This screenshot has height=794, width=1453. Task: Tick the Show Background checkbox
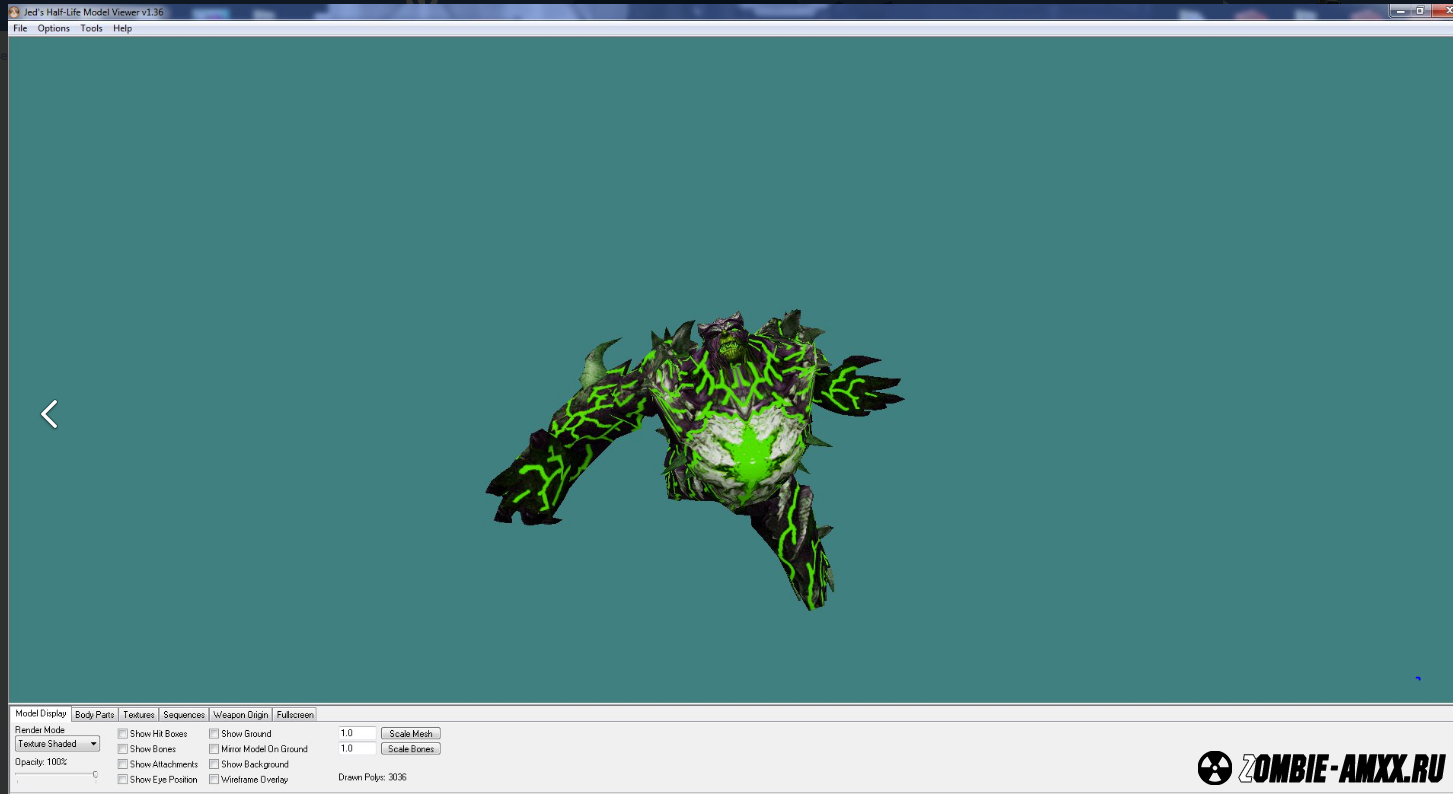(214, 764)
